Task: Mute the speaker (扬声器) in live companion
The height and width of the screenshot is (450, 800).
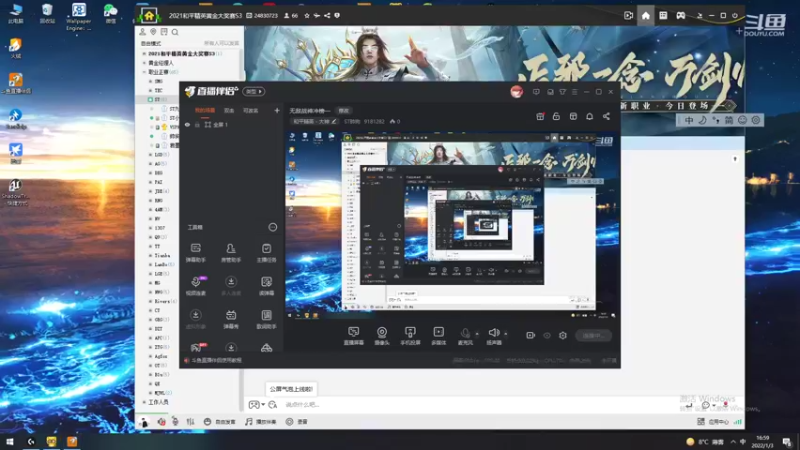Action: click(x=493, y=336)
